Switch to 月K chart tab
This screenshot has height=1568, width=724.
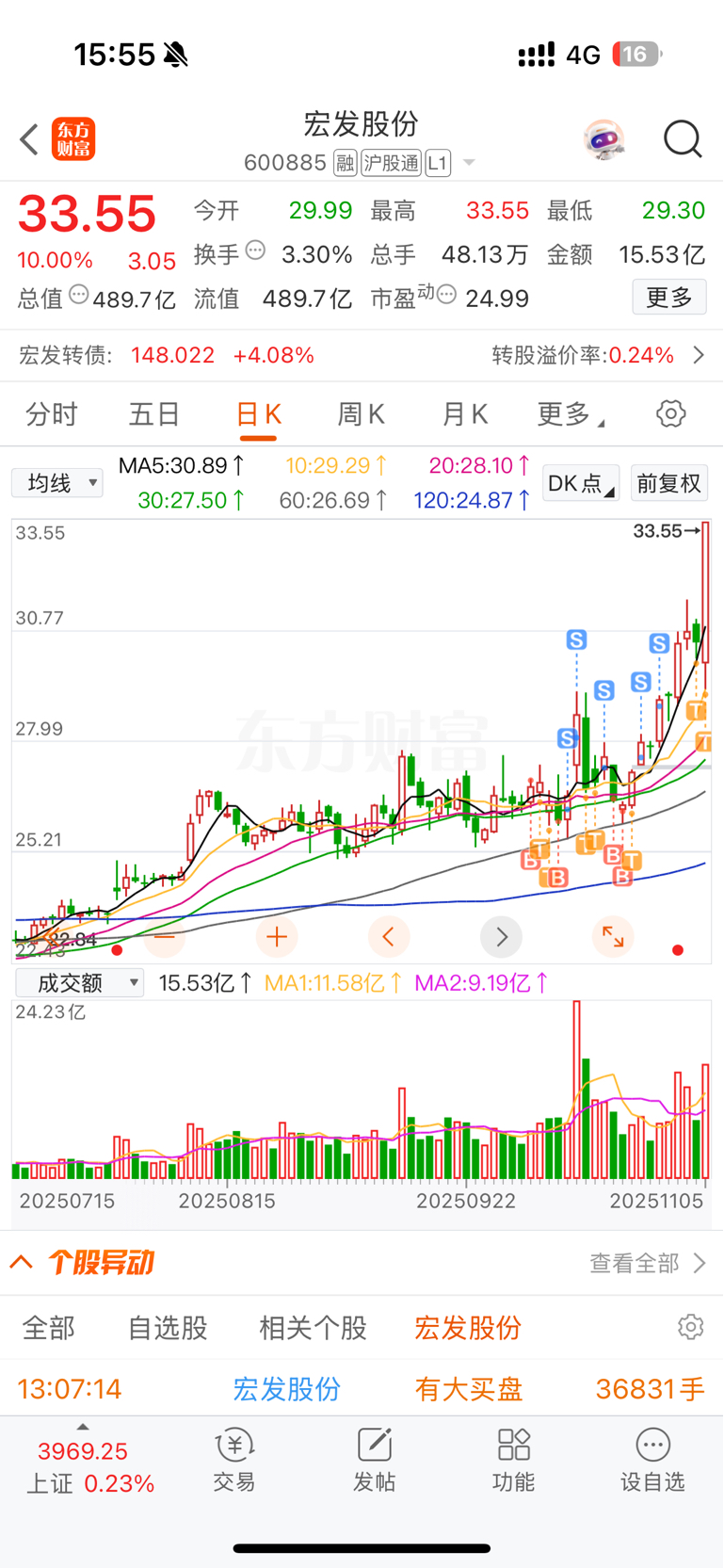tap(465, 414)
